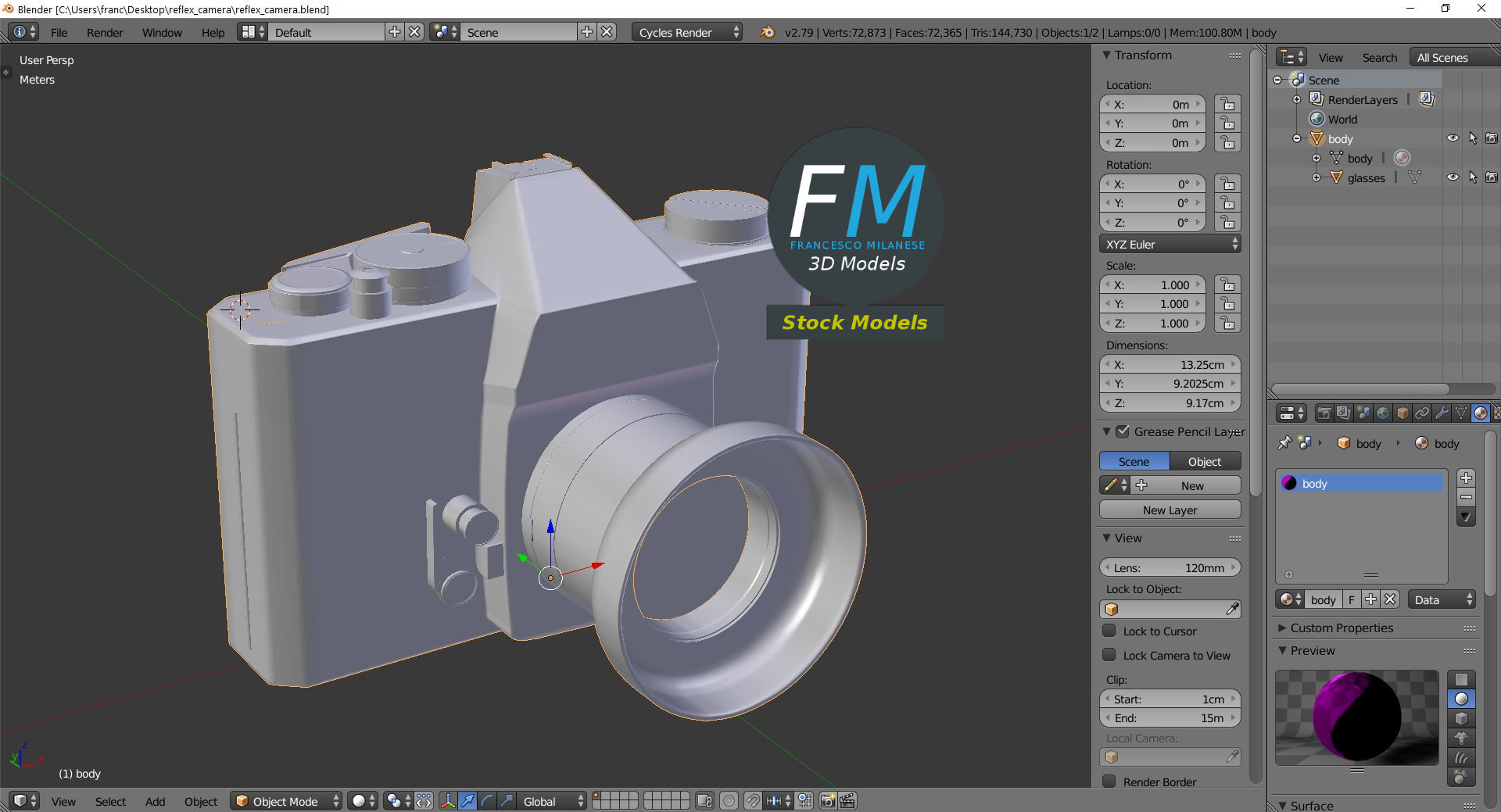Open the XYZ Euler rotation mode dropdown

pos(1170,245)
